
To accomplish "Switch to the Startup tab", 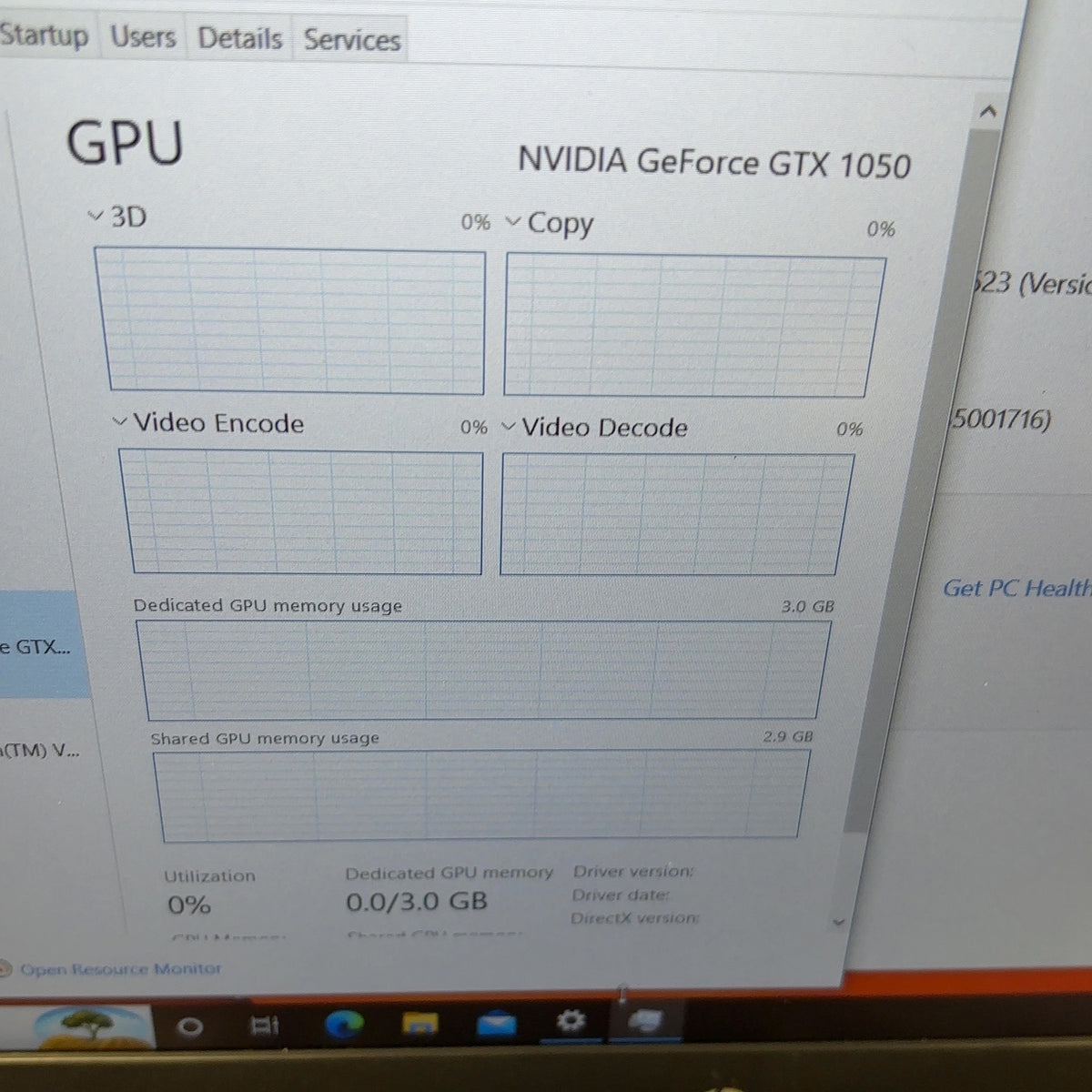I will click(x=45, y=35).
